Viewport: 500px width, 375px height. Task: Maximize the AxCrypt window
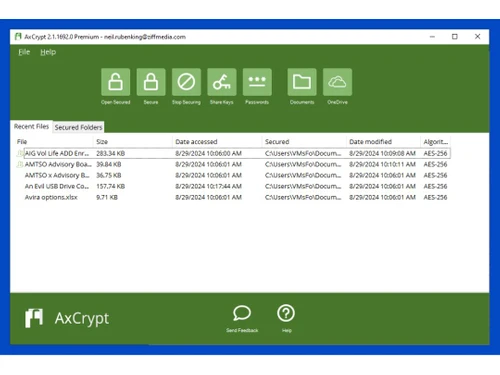coord(455,37)
